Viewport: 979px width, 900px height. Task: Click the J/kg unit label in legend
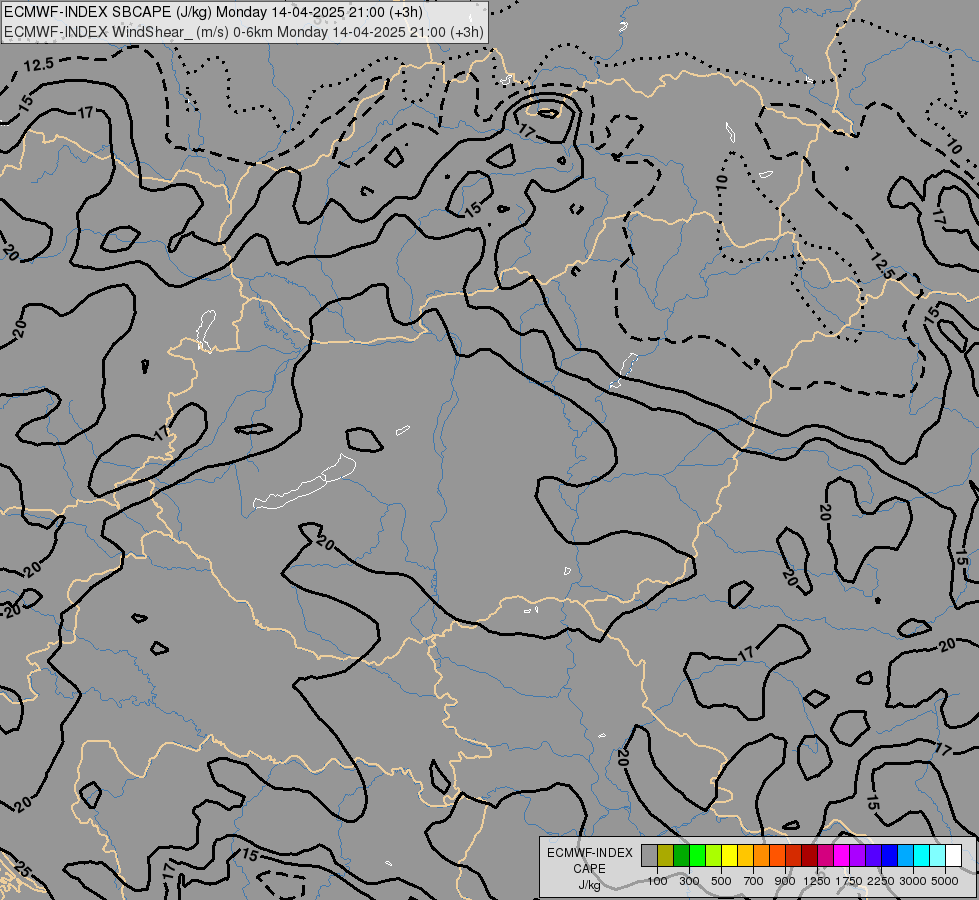click(589, 886)
